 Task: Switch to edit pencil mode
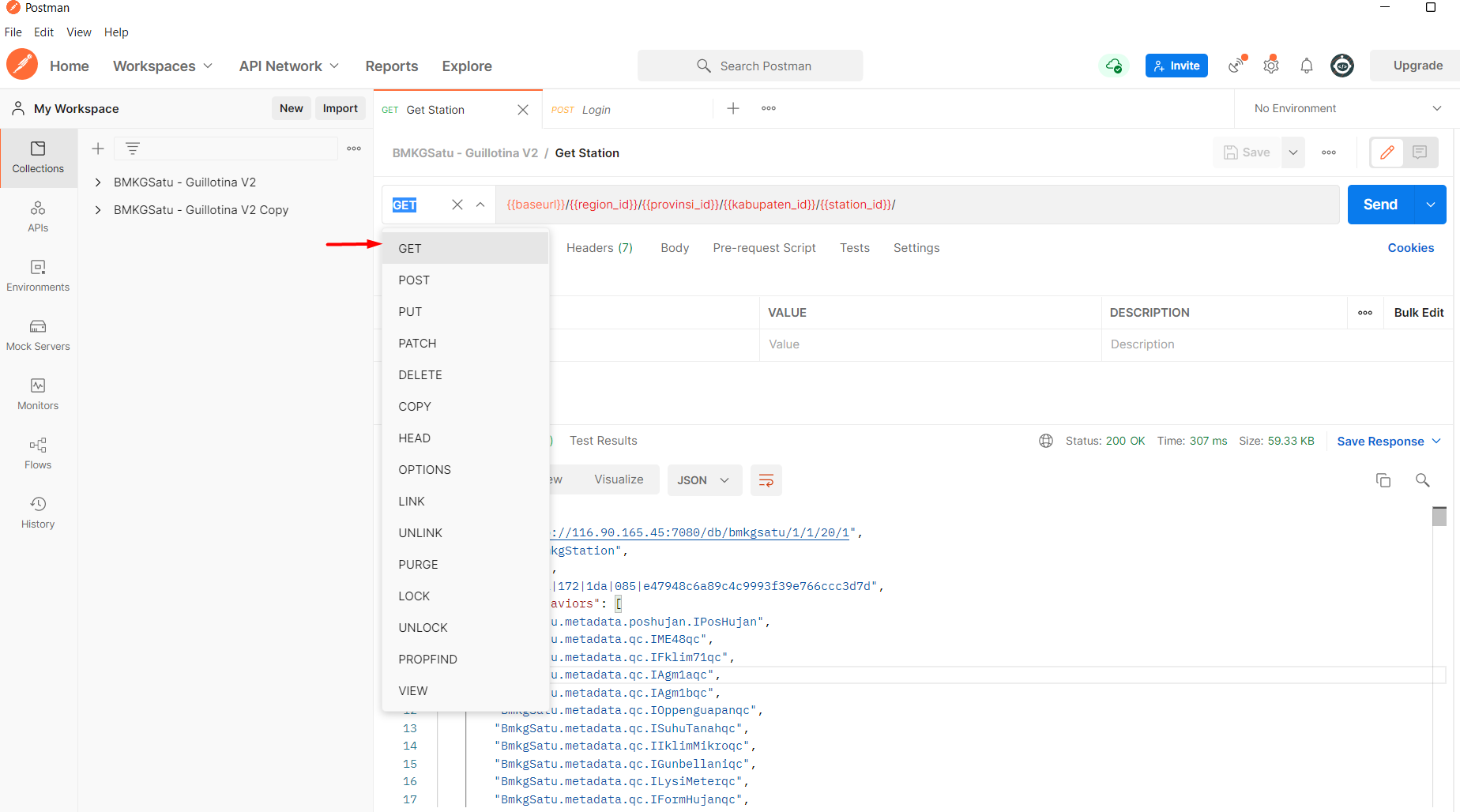[1387, 152]
